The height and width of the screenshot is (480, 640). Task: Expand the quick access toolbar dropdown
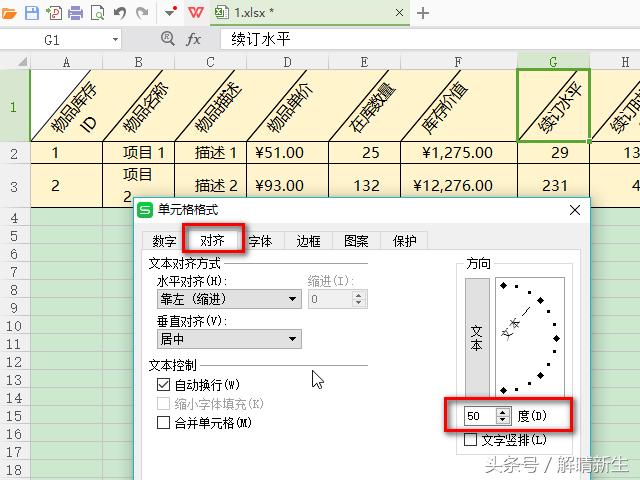[170, 12]
